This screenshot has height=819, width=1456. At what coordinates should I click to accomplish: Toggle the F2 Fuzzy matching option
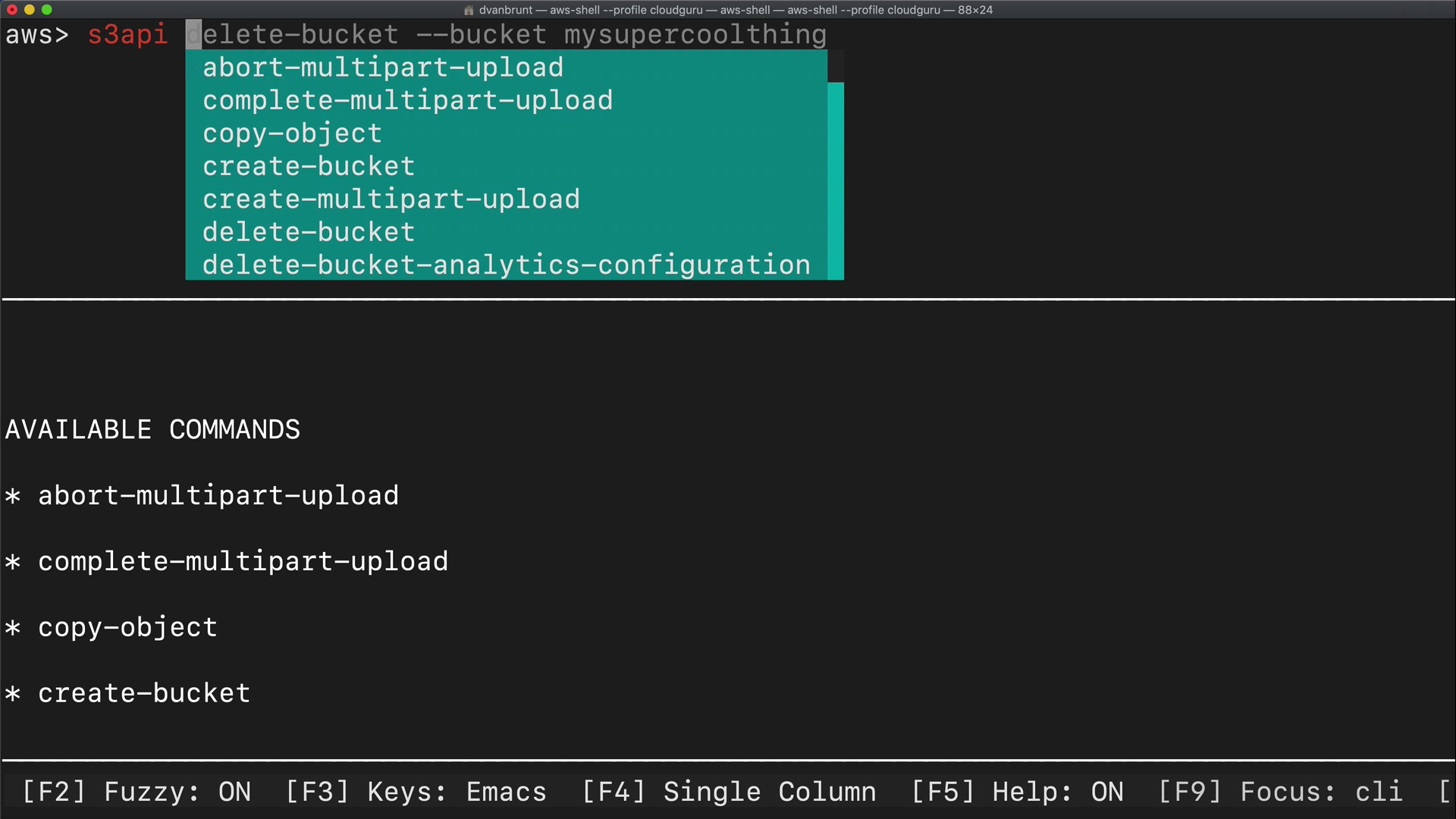coord(136,792)
